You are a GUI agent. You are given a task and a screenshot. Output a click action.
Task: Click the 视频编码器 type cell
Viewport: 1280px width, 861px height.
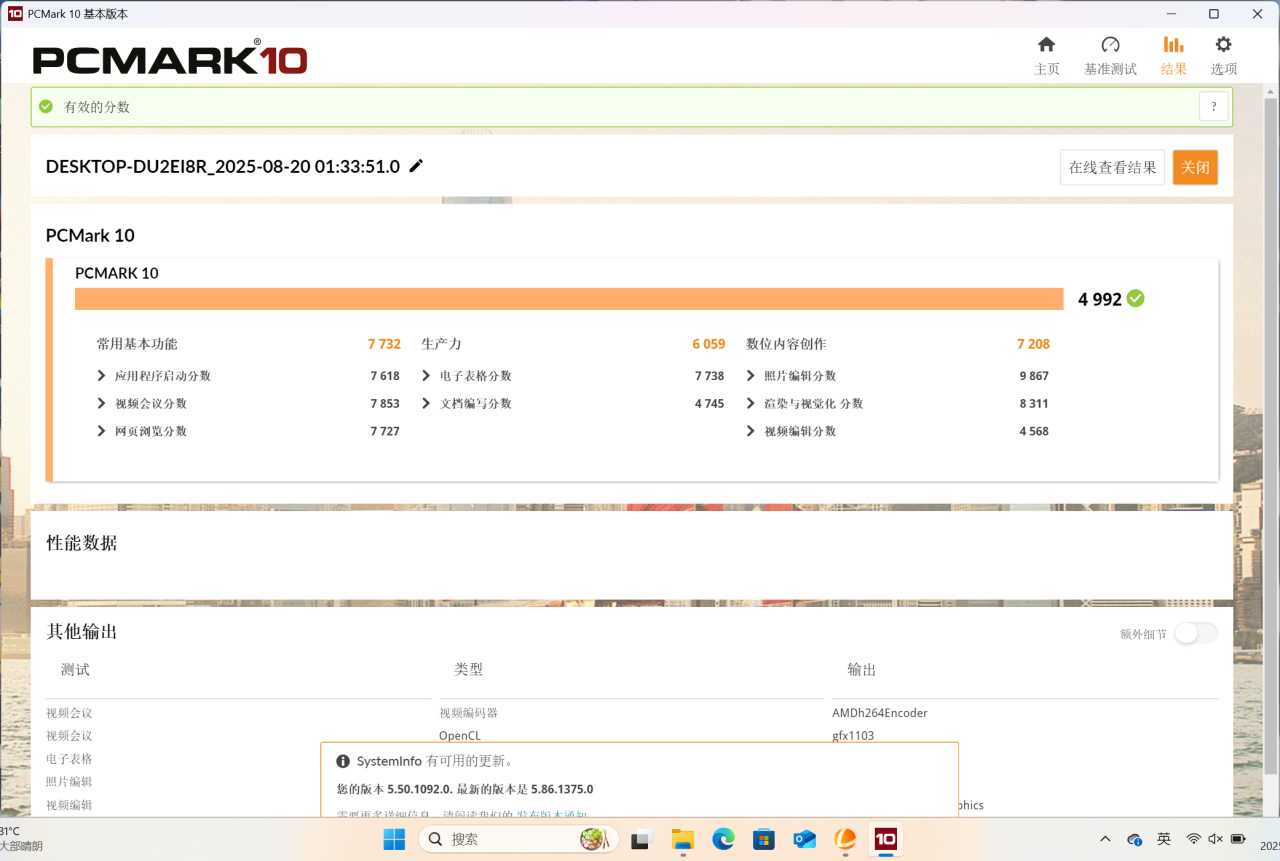coord(468,713)
